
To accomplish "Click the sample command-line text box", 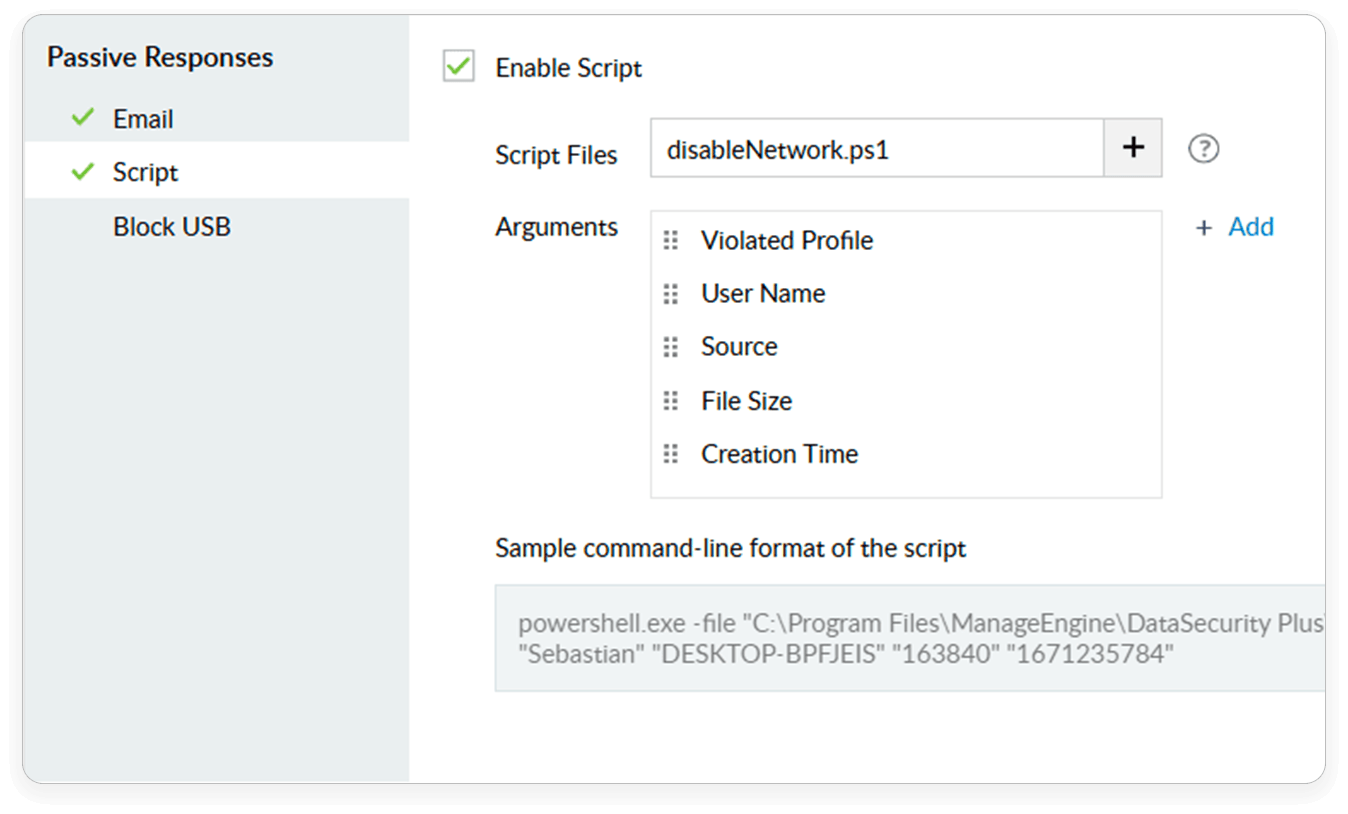I will click(x=910, y=638).
